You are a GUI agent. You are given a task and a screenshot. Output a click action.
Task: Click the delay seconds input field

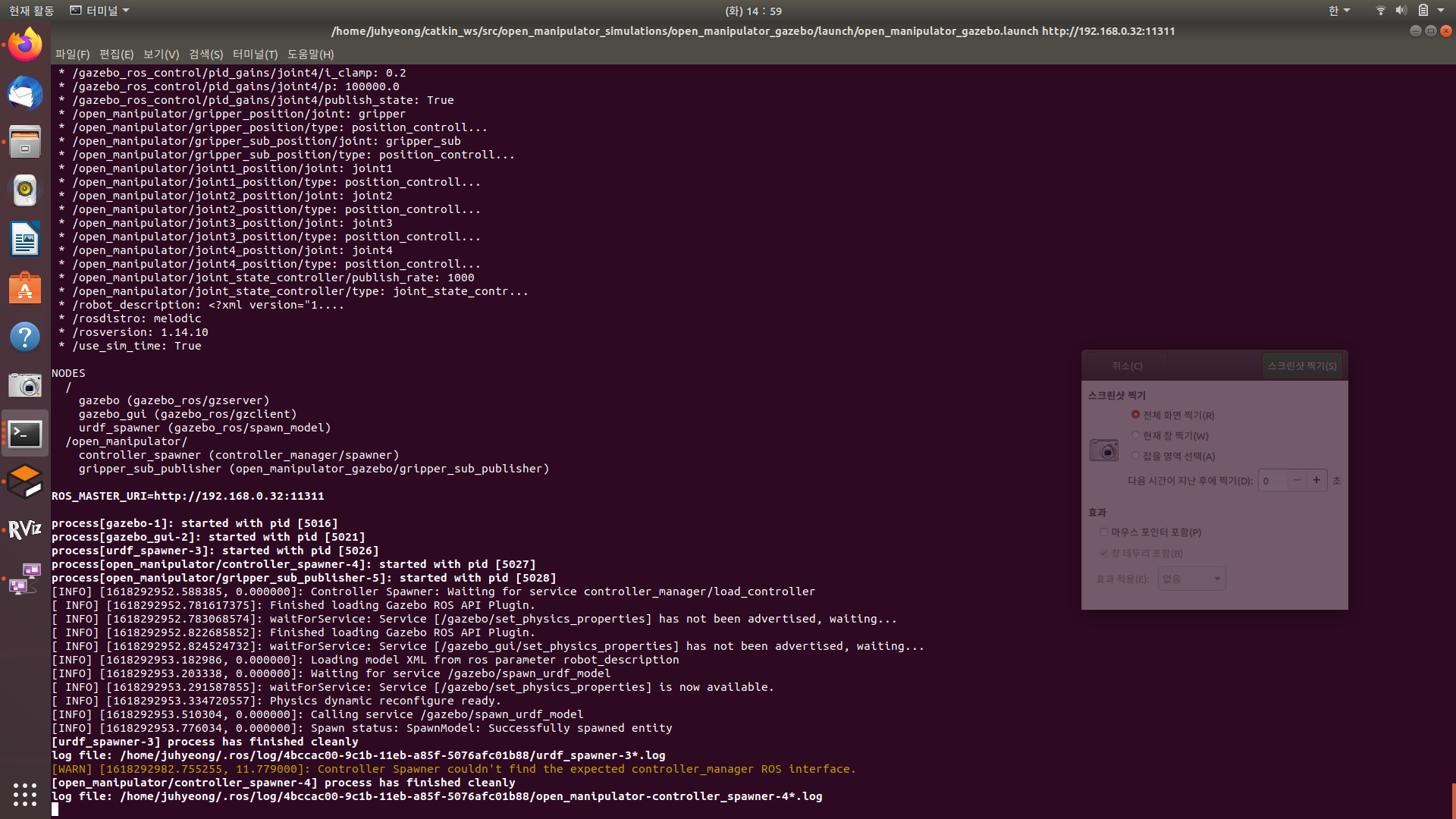coord(1273,481)
